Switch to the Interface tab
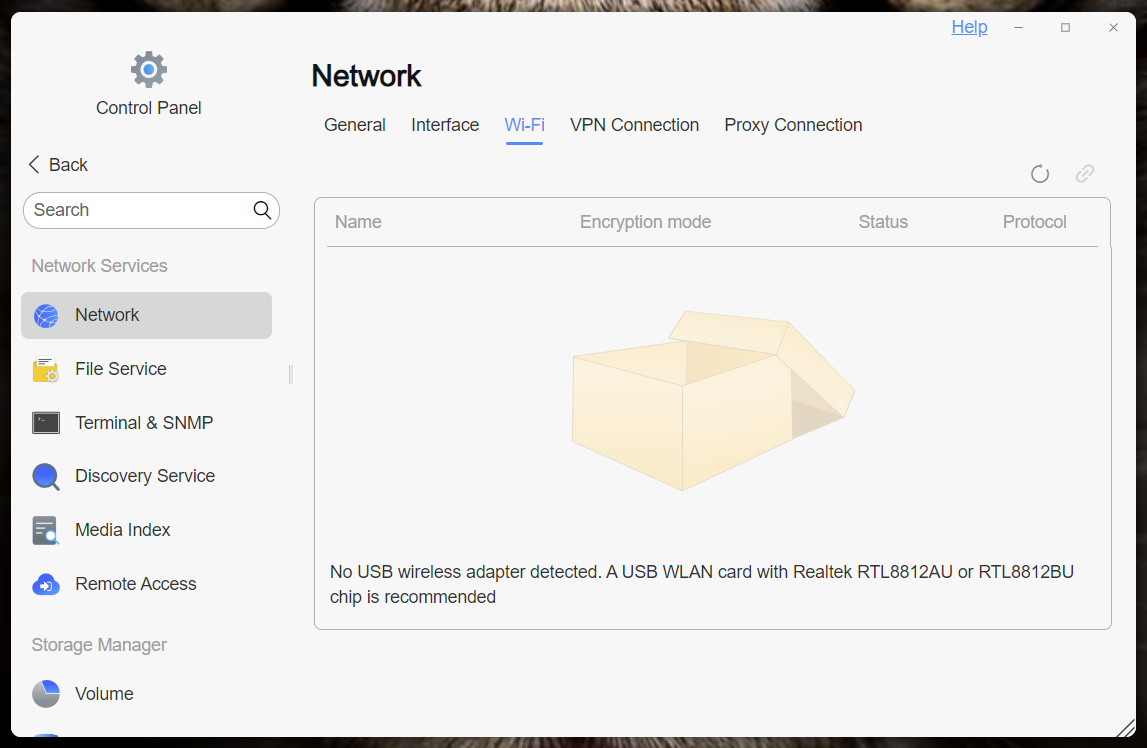 [x=445, y=125]
